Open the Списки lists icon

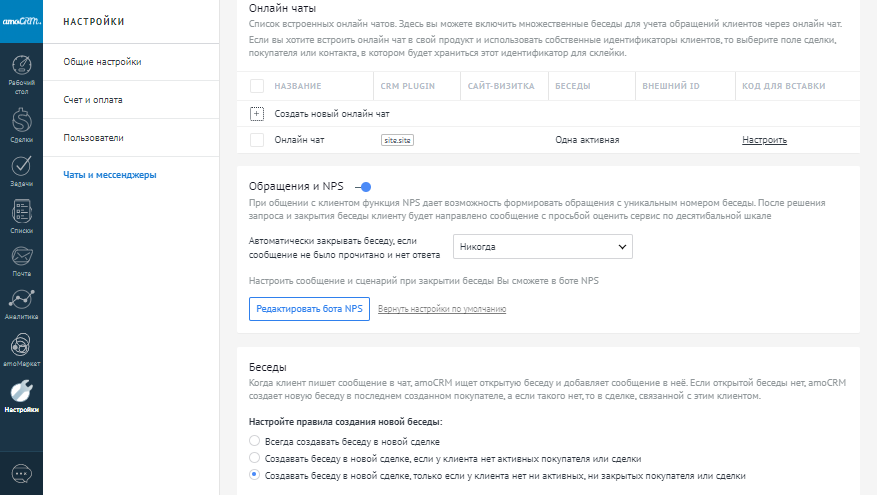[x=21, y=214]
